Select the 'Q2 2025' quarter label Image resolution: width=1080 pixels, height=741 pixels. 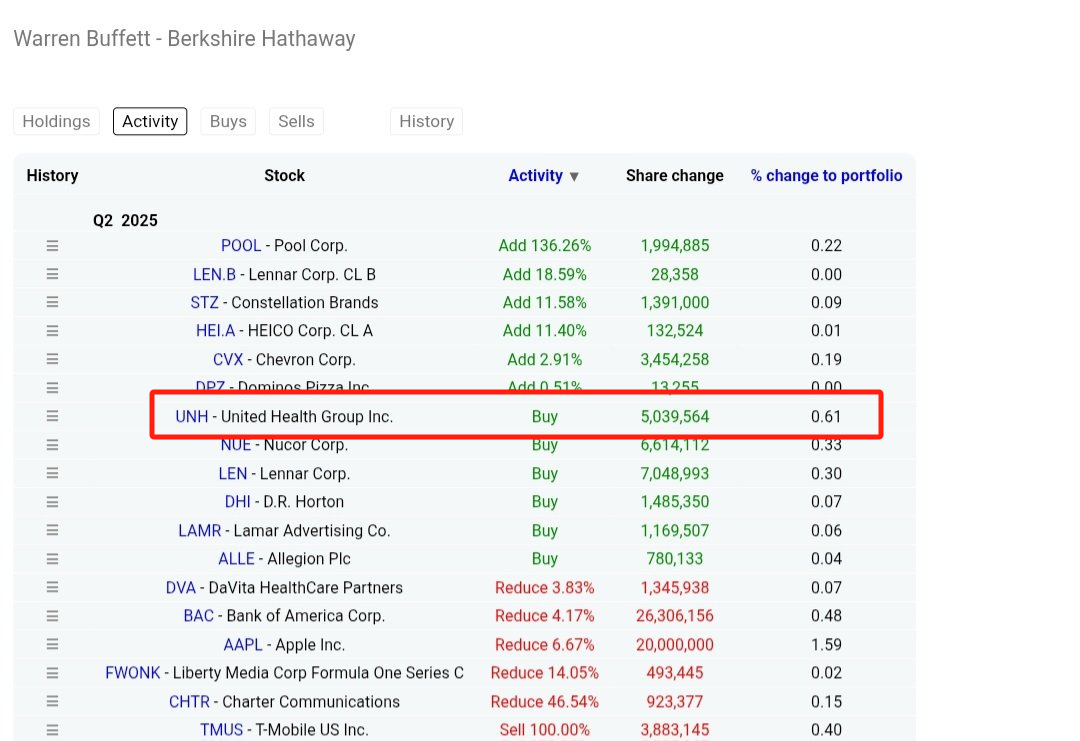125,220
